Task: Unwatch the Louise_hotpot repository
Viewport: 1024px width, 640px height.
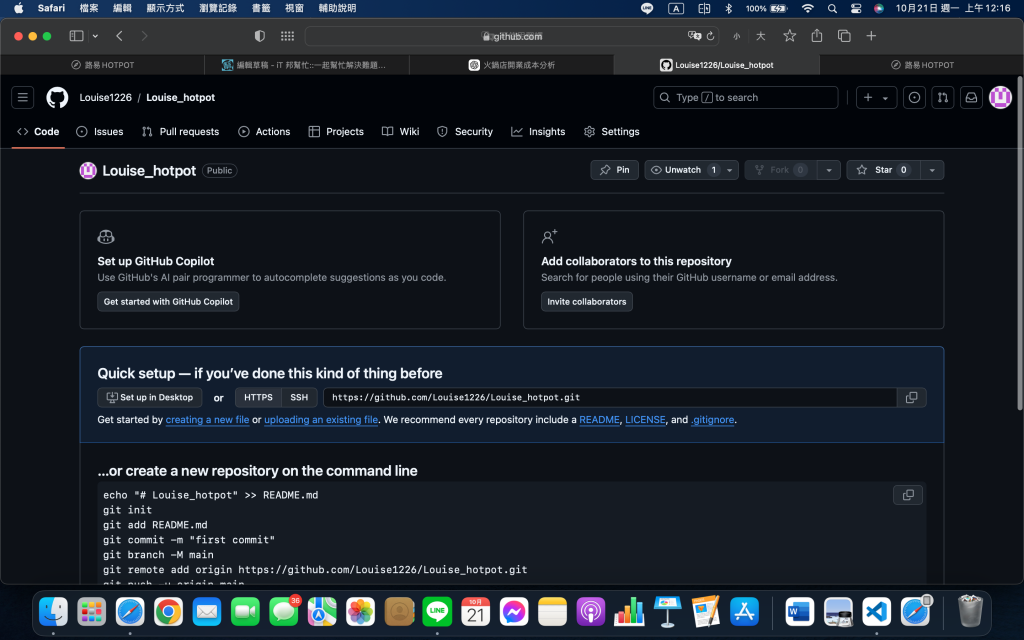Action: click(x=682, y=170)
